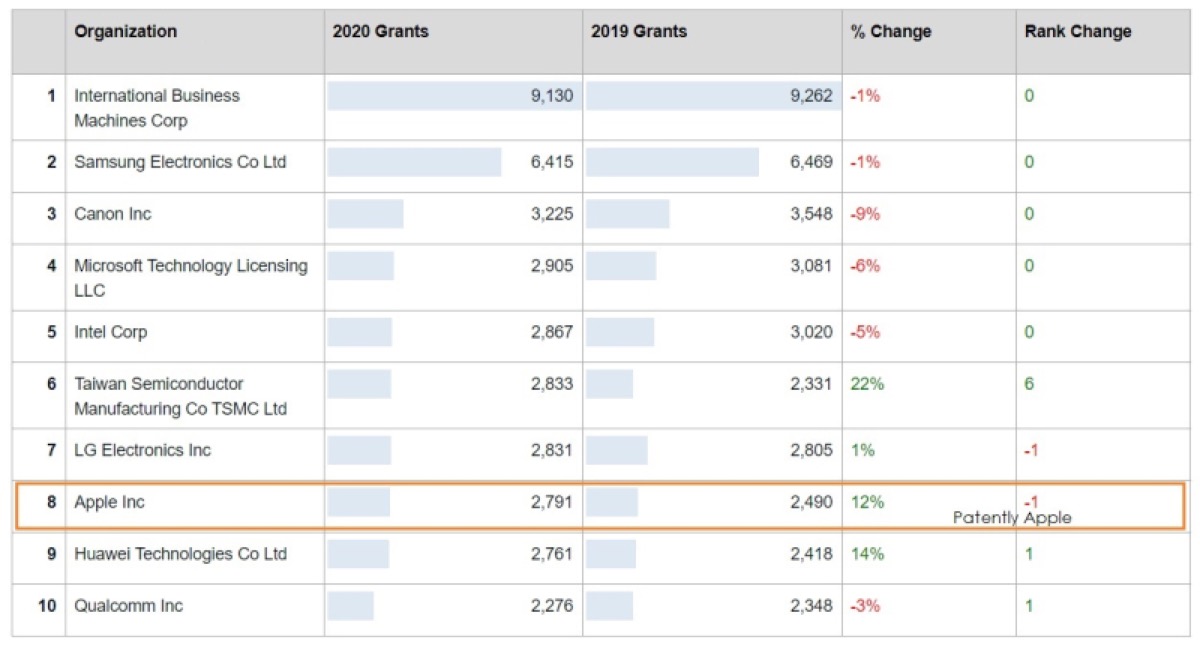Click the 2019 Grants column header
The image size is (1200, 646).
click(x=639, y=32)
